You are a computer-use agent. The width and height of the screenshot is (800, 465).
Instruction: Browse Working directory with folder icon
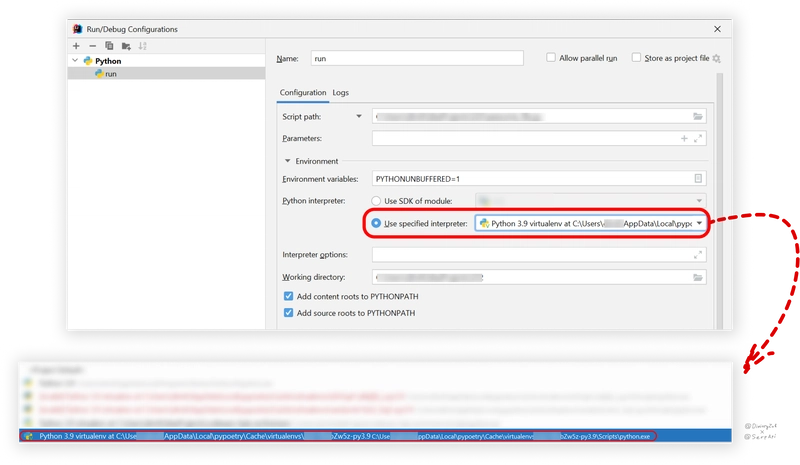coord(699,276)
